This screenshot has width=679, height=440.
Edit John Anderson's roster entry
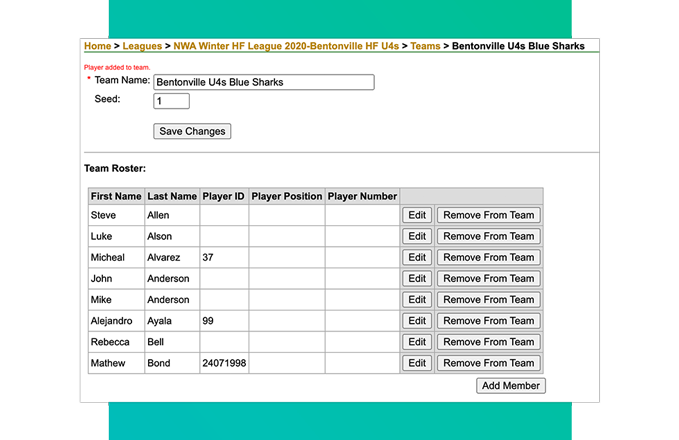[416, 279]
